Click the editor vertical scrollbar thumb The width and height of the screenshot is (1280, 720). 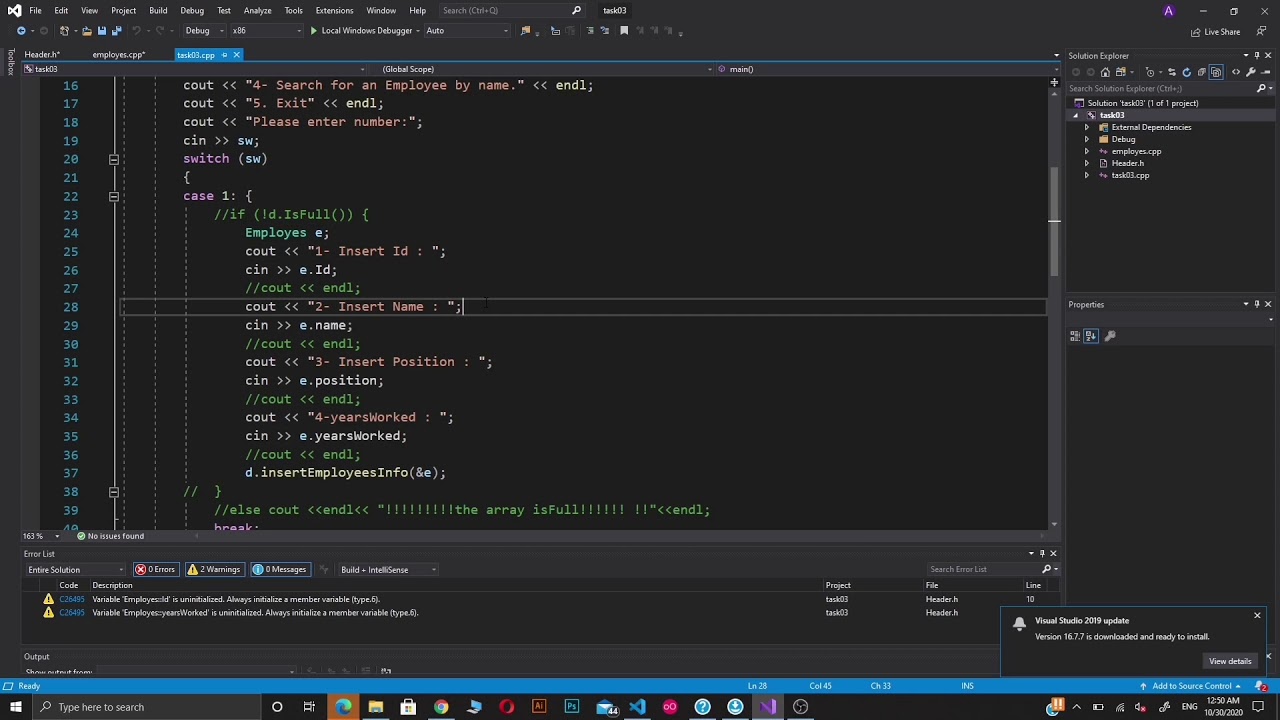tap(1054, 221)
